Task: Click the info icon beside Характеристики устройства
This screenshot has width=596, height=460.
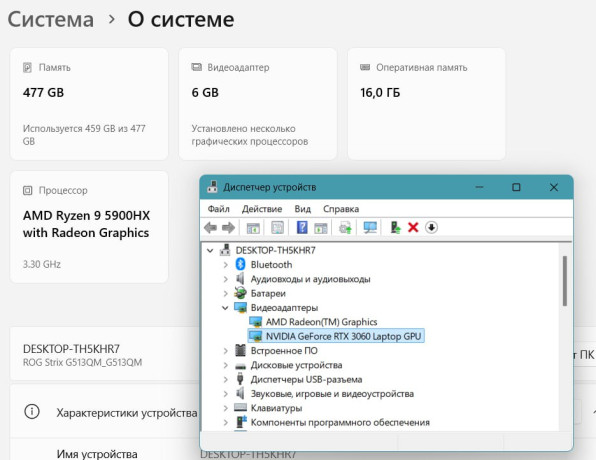Action: click(32, 411)
